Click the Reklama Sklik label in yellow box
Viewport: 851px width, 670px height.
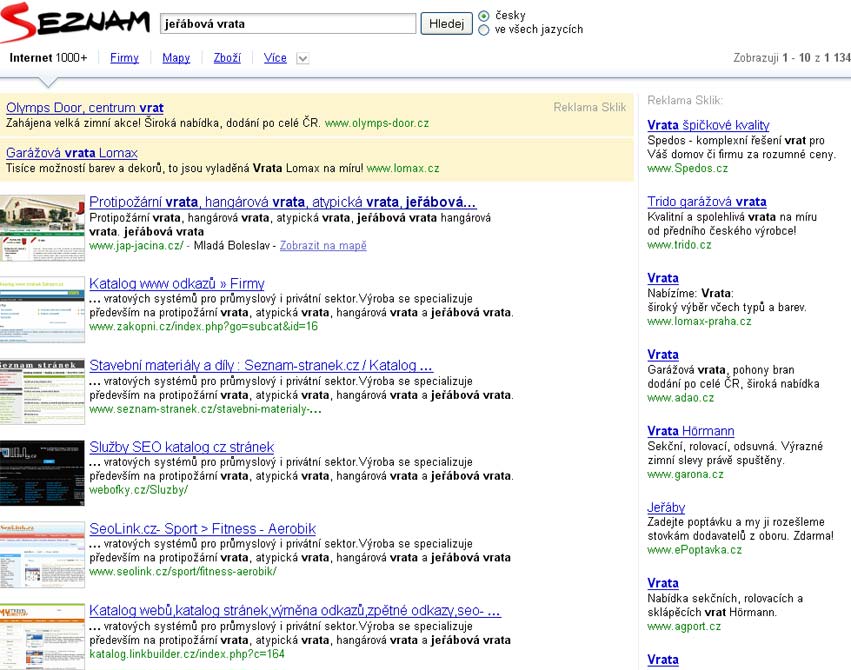[x=589, y=107]
